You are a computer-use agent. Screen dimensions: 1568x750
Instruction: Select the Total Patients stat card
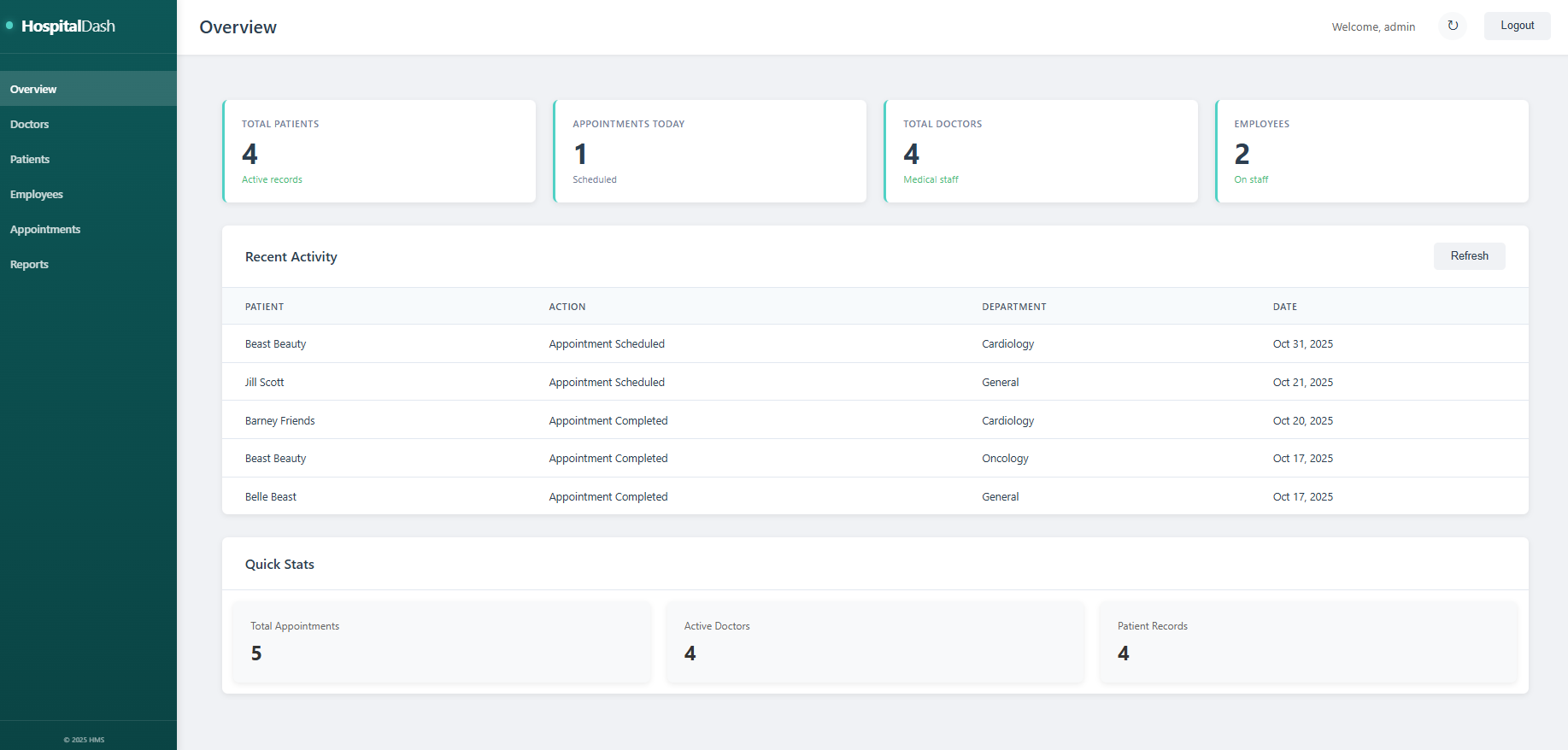coord(379,151)
